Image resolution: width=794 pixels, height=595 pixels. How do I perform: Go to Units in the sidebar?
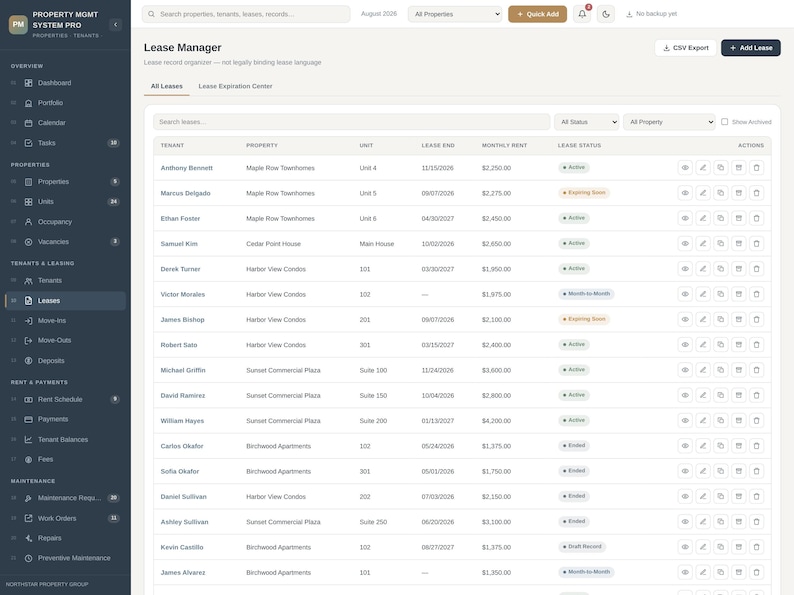click(65, 202)
